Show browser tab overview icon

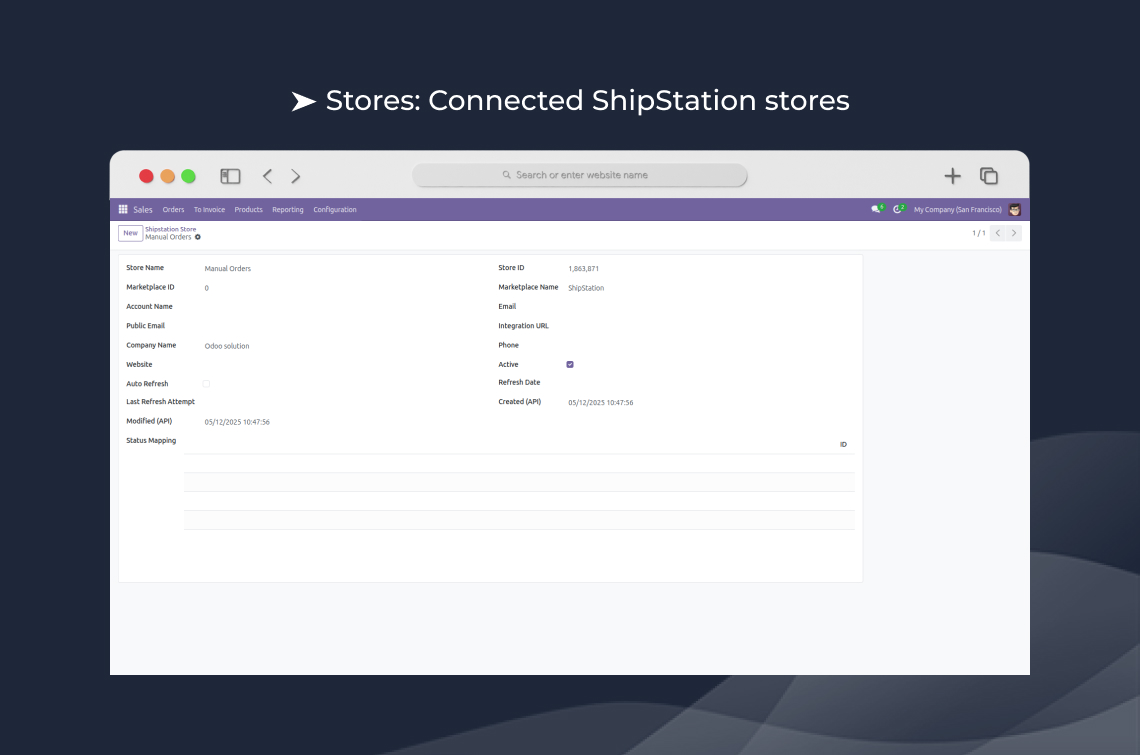[x=989, y=176]
